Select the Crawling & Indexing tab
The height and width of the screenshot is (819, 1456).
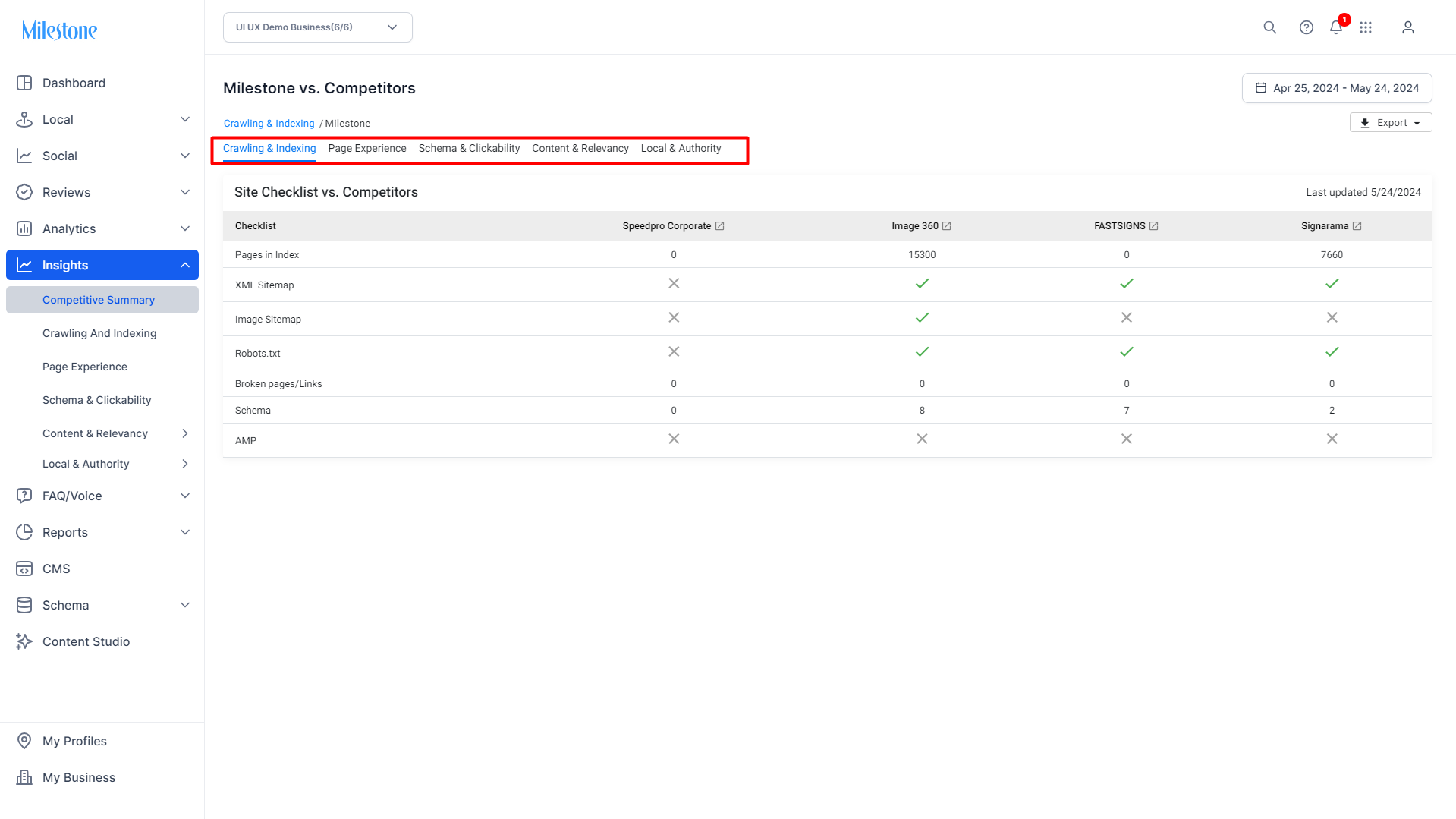tap(269, 149)
